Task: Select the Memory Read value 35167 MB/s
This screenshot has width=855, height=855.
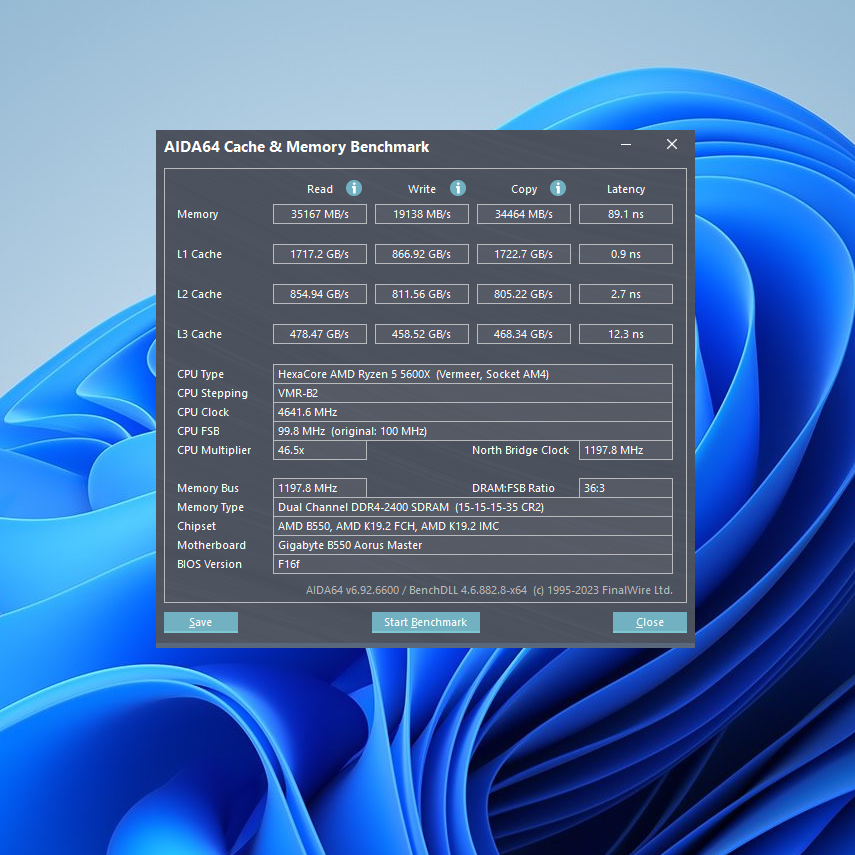Action: (320, 214)
